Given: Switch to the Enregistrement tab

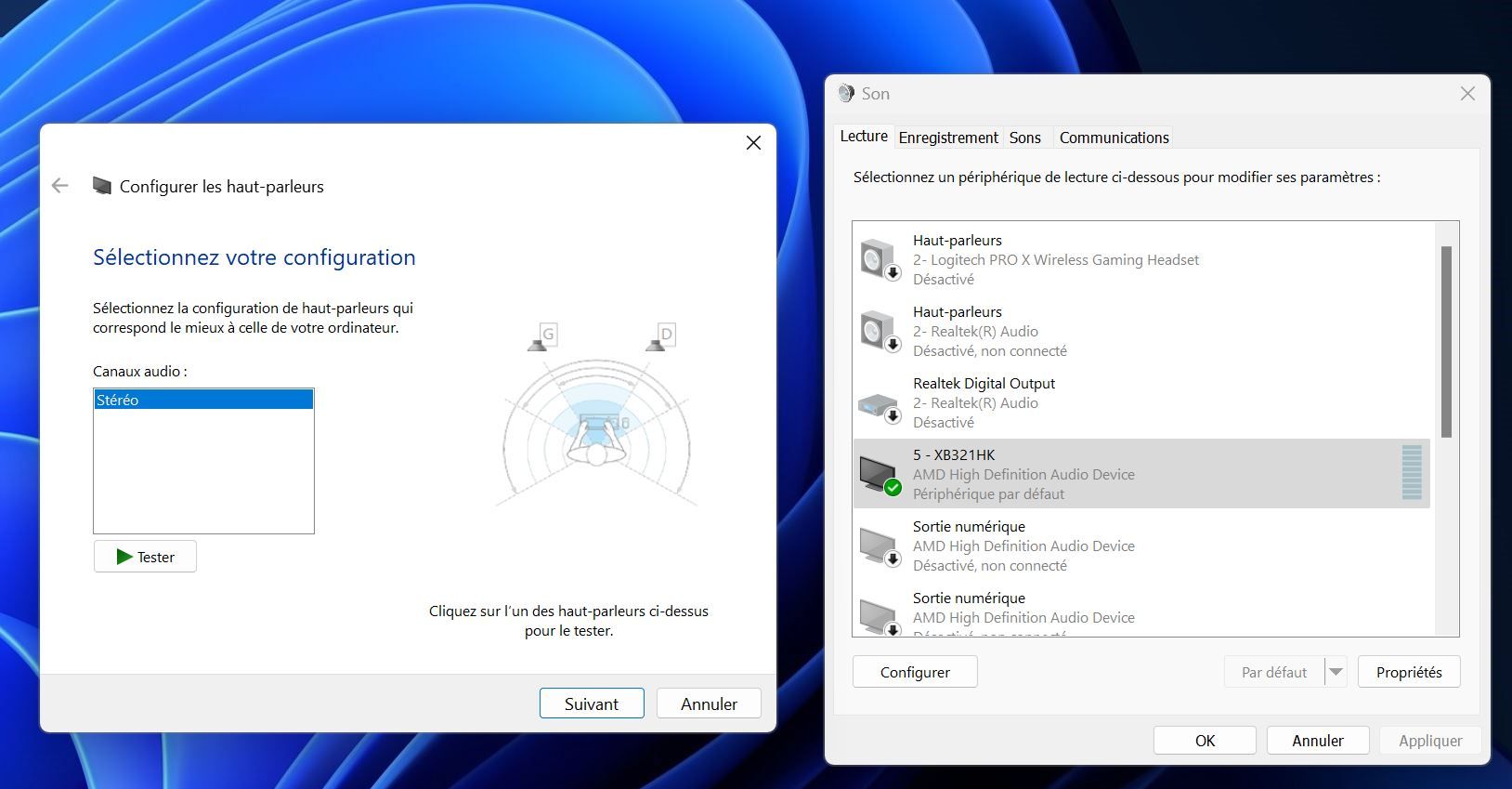Looking at the screenshot, I should point(948,138).
